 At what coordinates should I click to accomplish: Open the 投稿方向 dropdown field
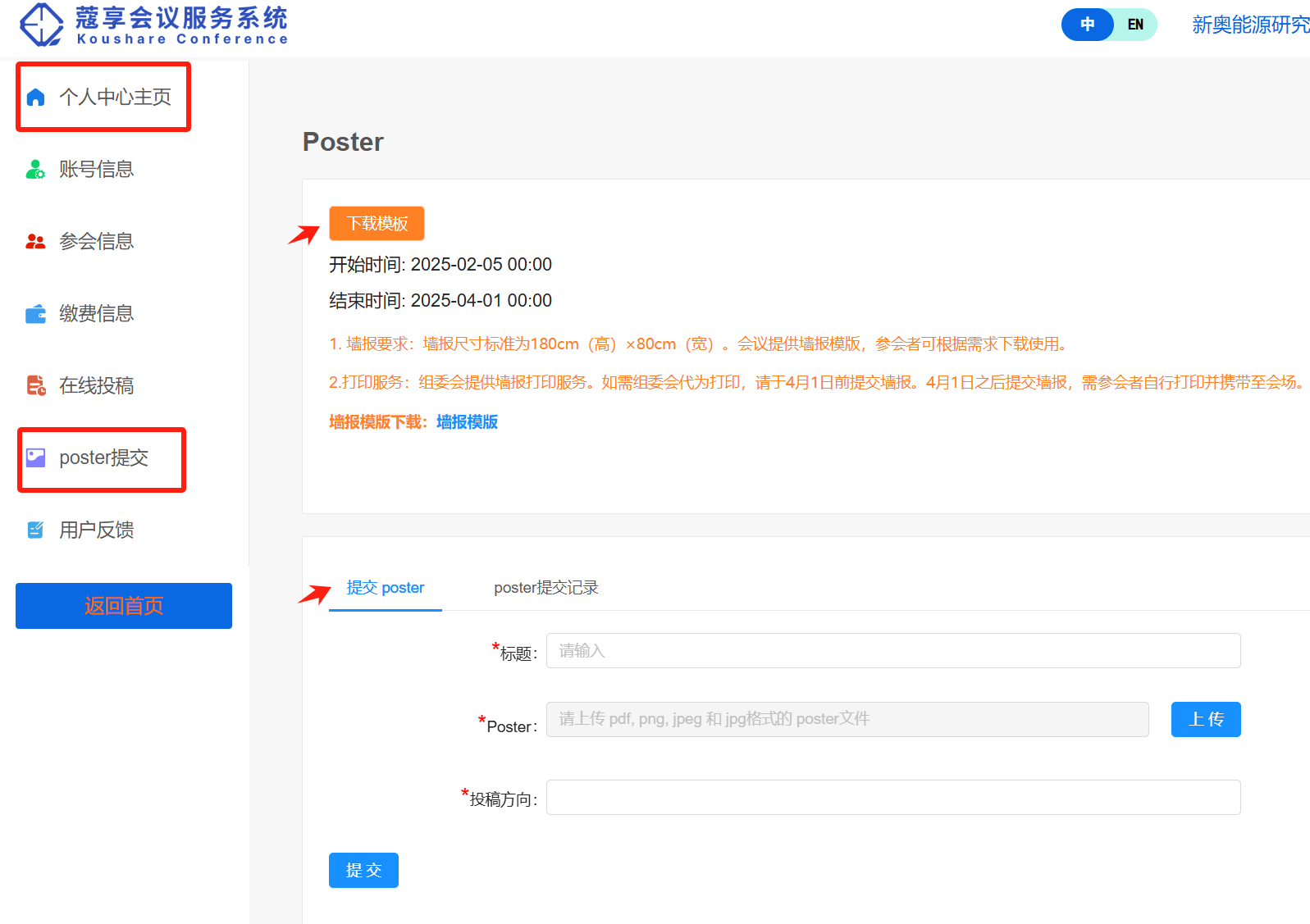892,798
